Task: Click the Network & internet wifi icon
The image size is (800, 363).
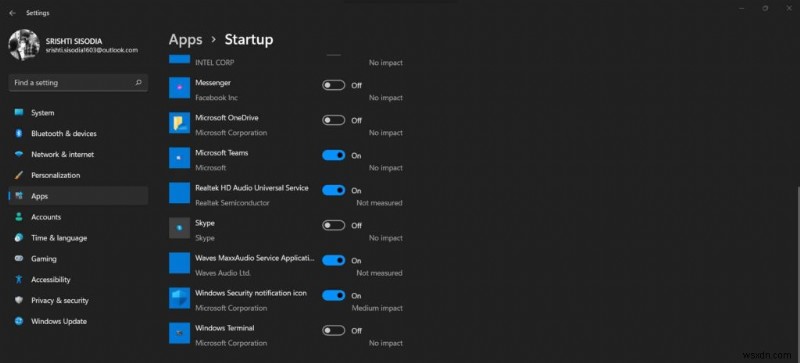Action: coord(19,154)
